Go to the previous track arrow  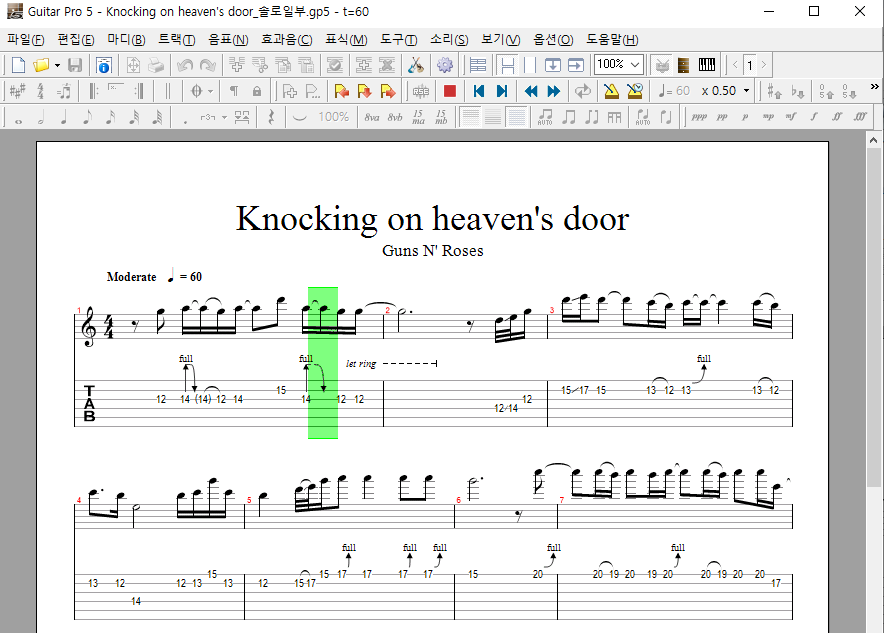pyautogui.click(x=735, y=65)
